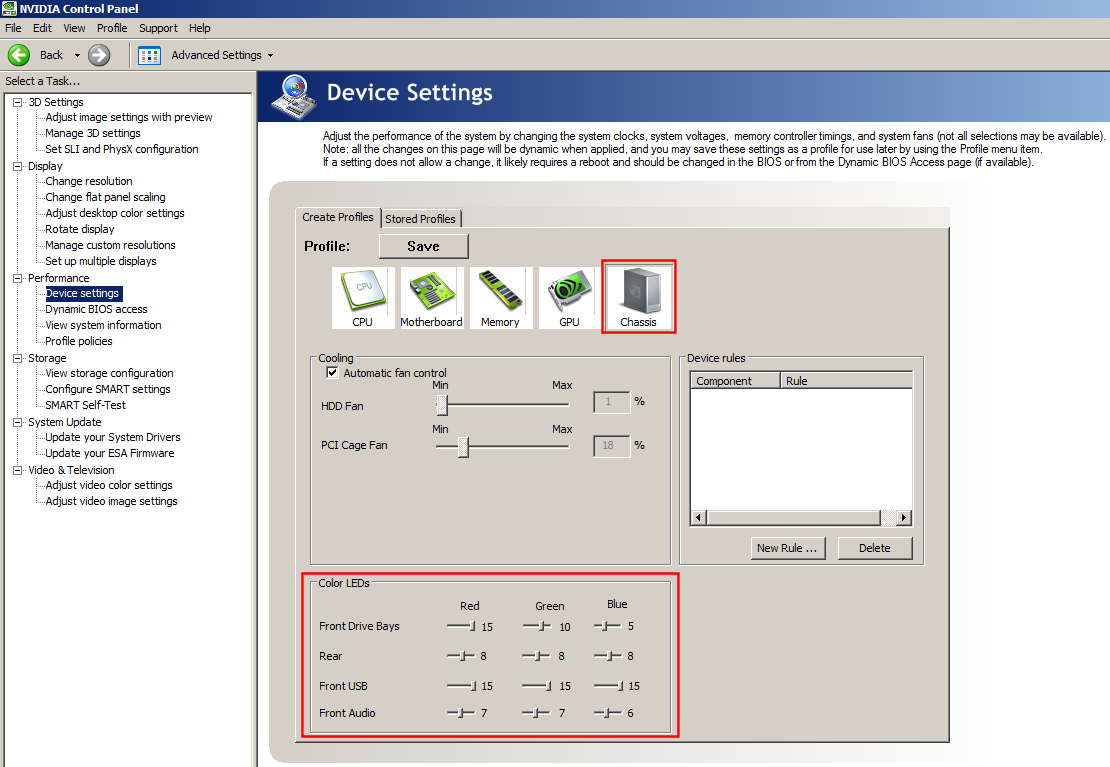Adjust Front USB Red slider
1110x767 pixels.
pos(462,686)
